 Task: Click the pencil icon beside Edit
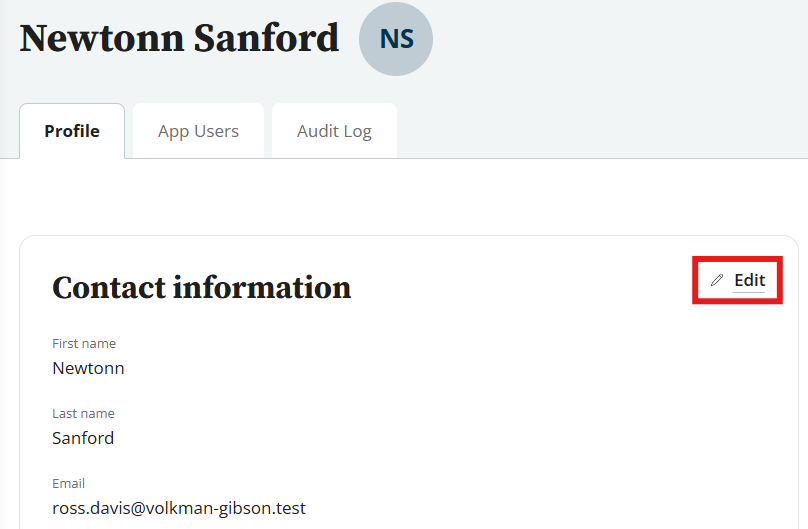716,281
